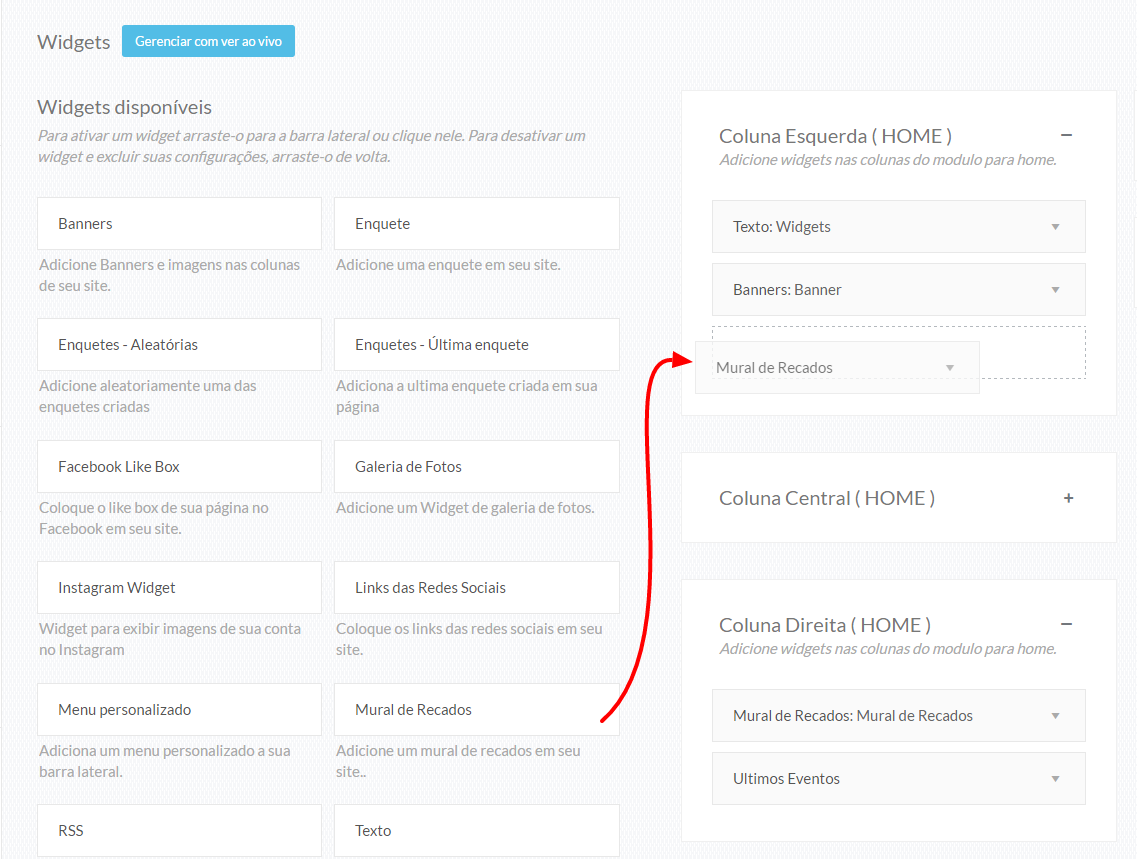Add the Galeria de Fotos widget
The image size is (1137, 859).
point(476,466)
